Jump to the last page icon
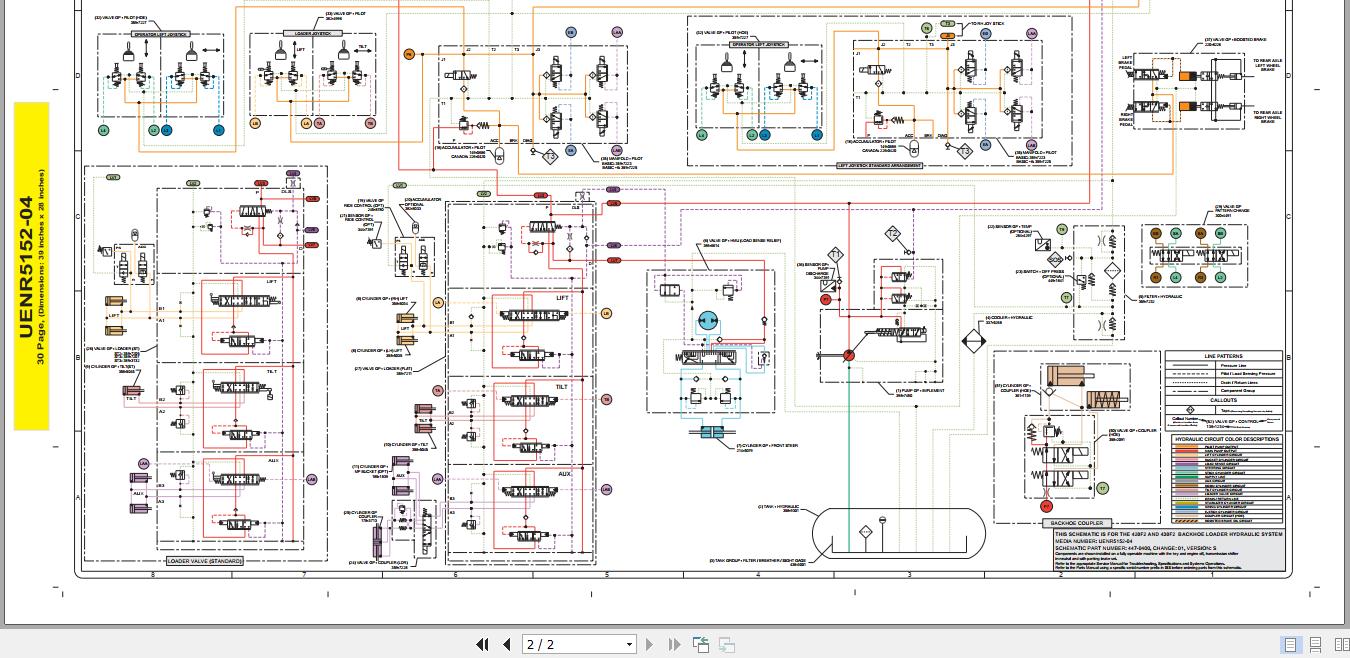Screen dimensions: 1350x658 point(674,644)
